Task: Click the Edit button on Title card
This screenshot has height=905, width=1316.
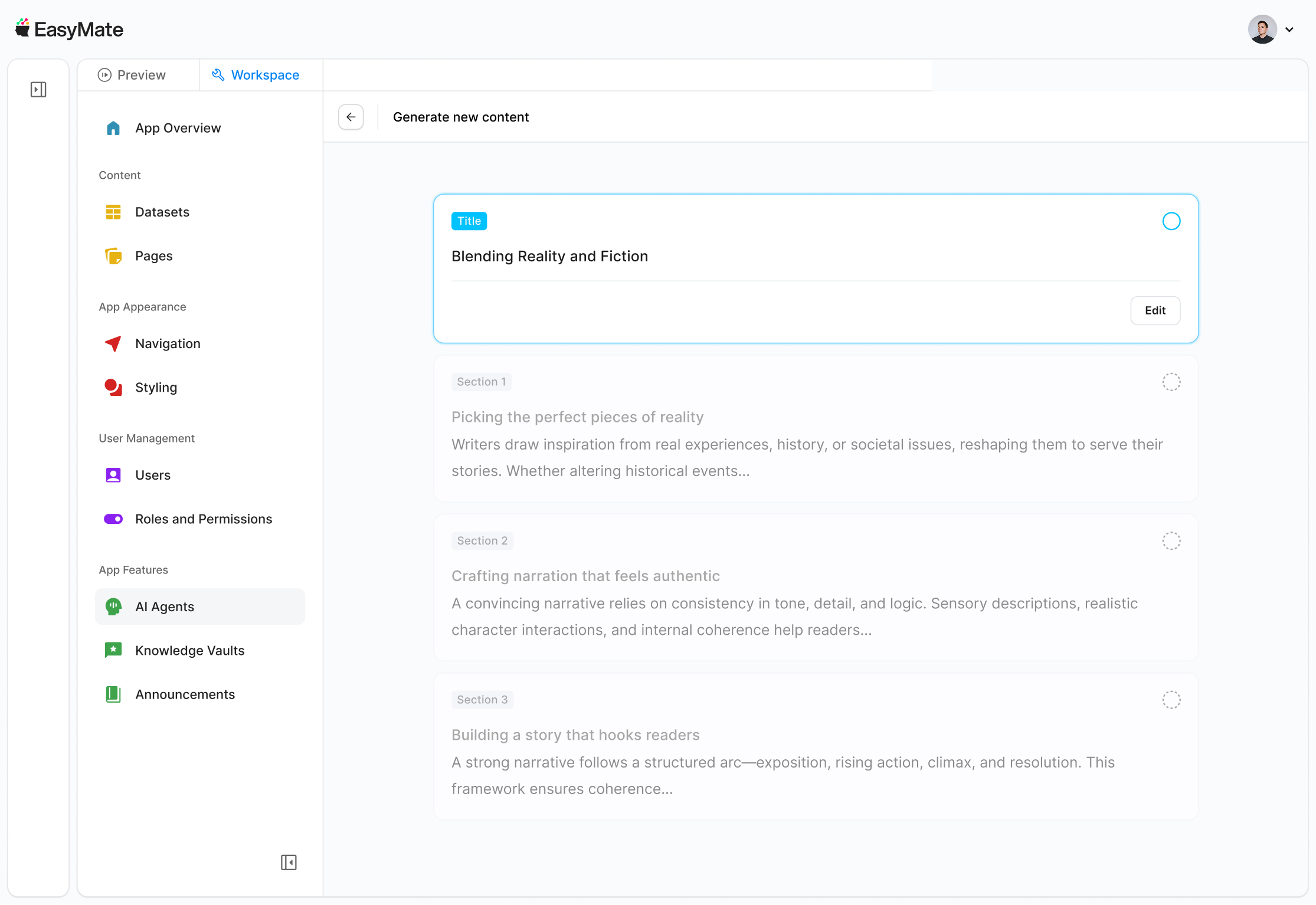Action: (x=1155, y=310)
